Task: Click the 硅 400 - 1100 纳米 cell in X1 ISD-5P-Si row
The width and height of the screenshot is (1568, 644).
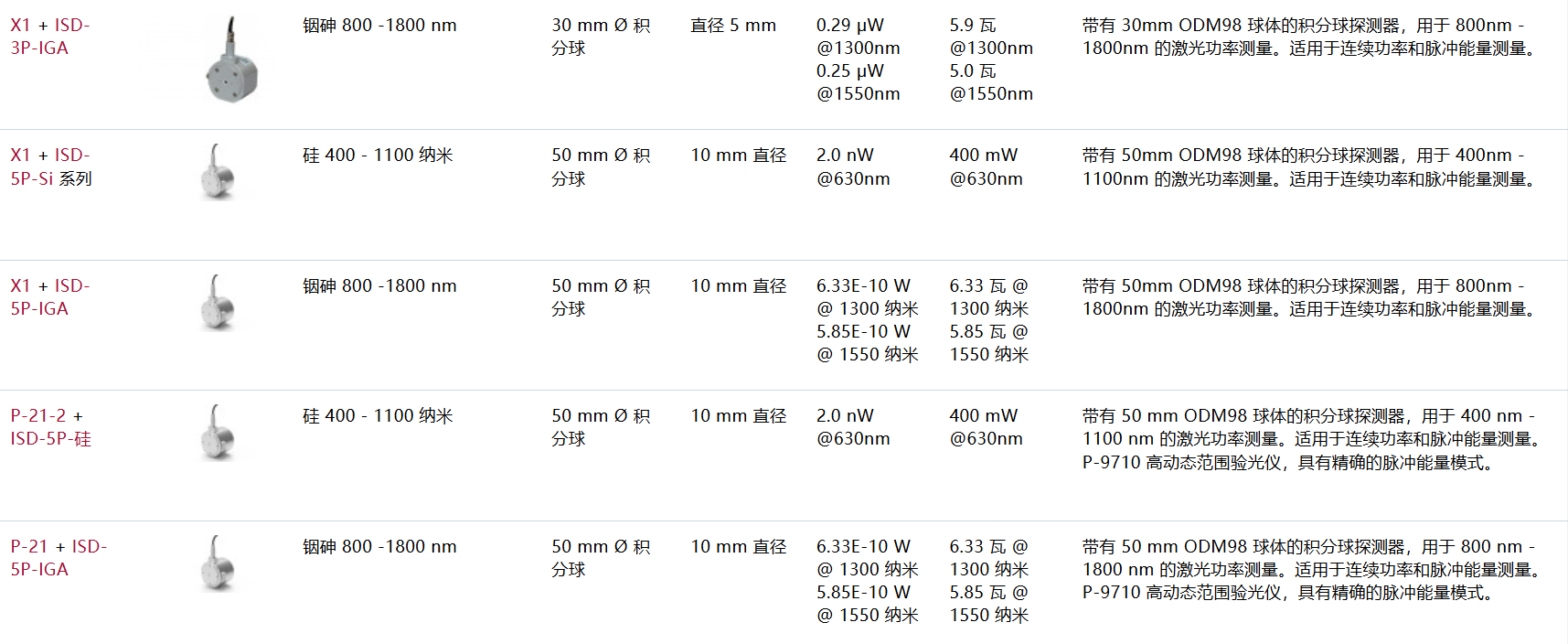Action: 378,156
